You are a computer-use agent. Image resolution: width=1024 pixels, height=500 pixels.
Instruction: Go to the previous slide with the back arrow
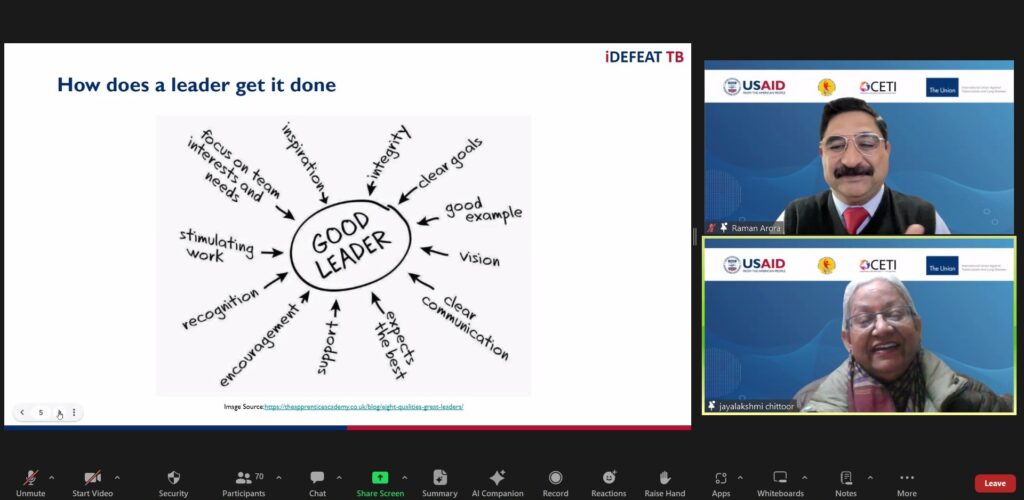[23, 412]
